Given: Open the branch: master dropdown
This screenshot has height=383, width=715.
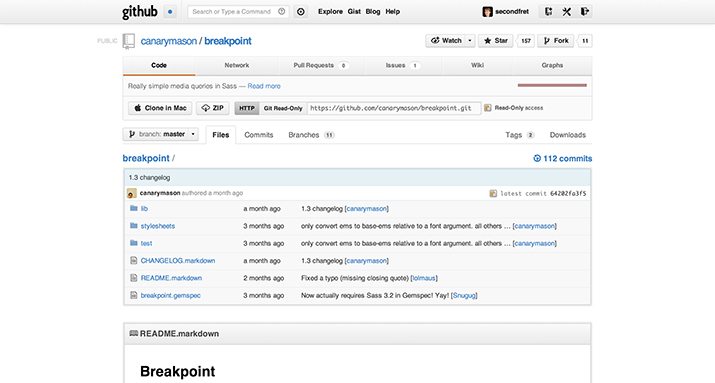Looking at the screenshot, I should (161, 134).
